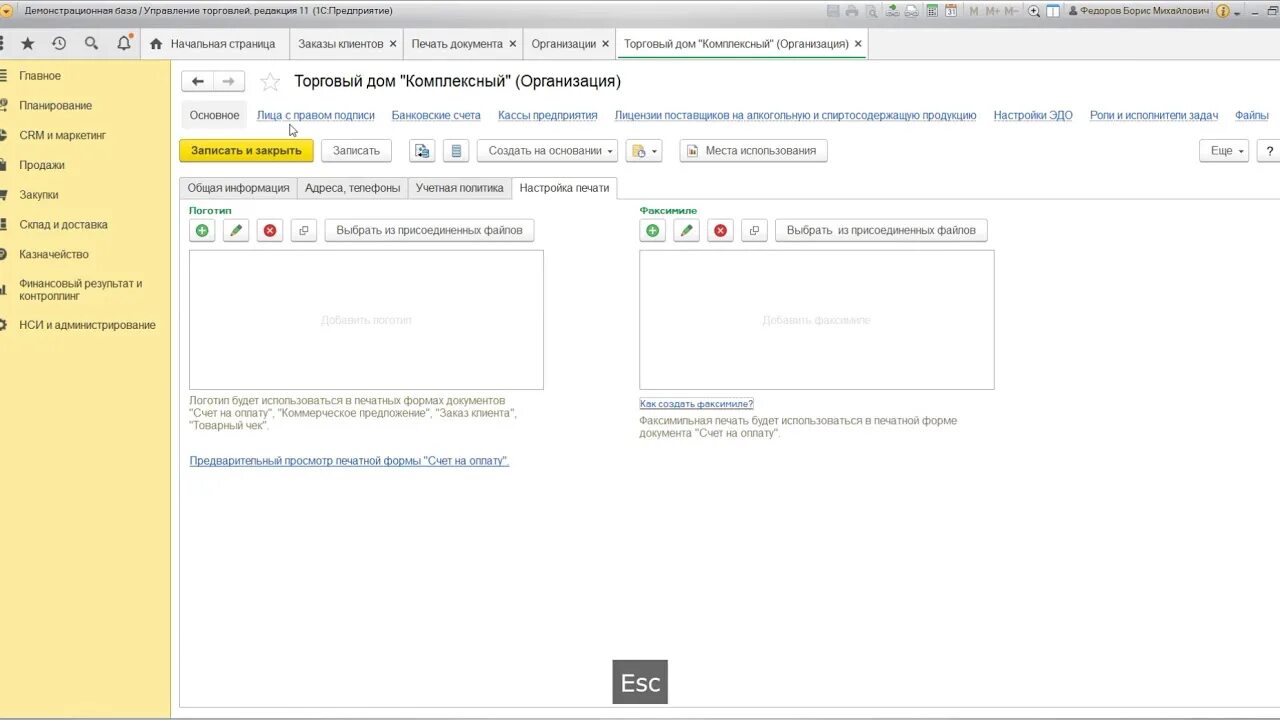Viewport: 1280px width, 720px height.
Task: Open the Казначейство section
Action: pyautogui.click(x=54, y=254)
